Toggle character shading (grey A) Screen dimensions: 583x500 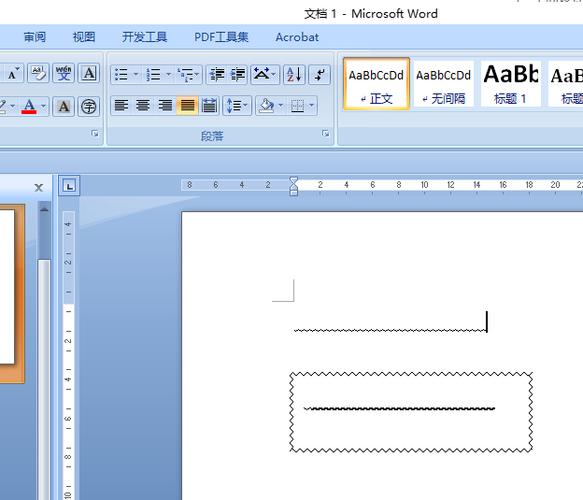point(64,107)
